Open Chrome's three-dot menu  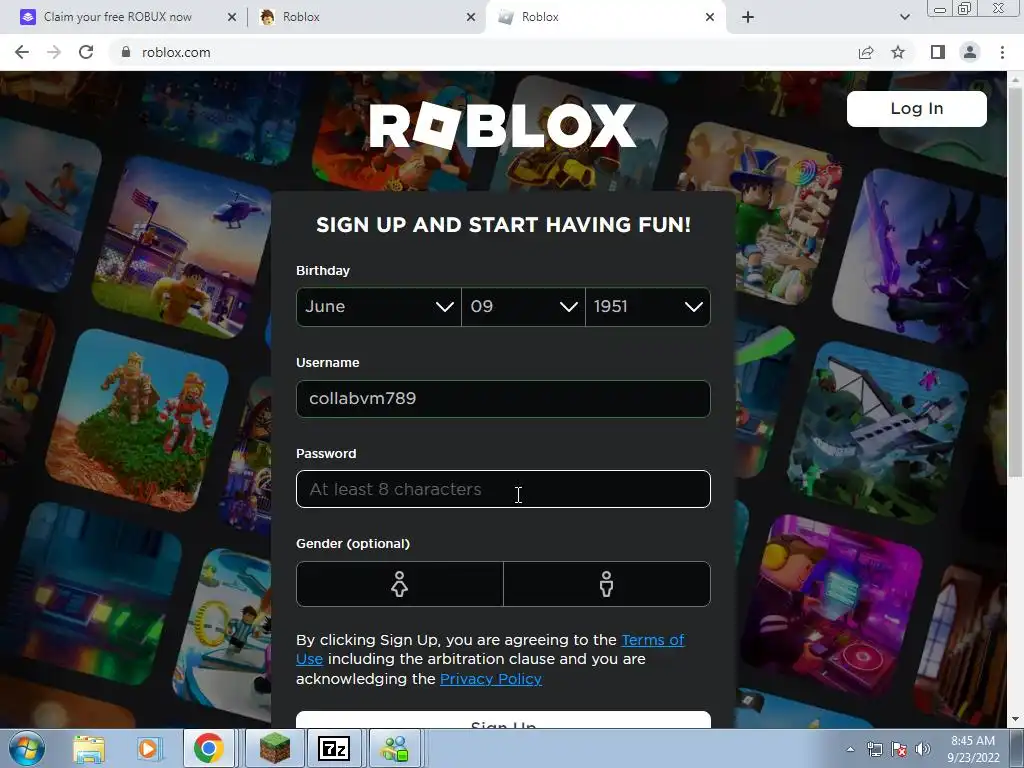coord(1002,52)
